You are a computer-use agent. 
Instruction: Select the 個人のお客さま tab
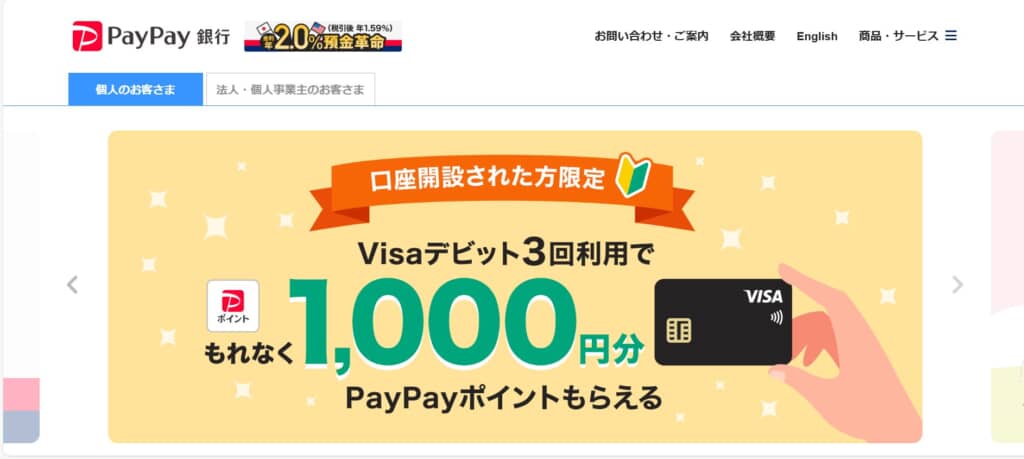pos(135,89)
